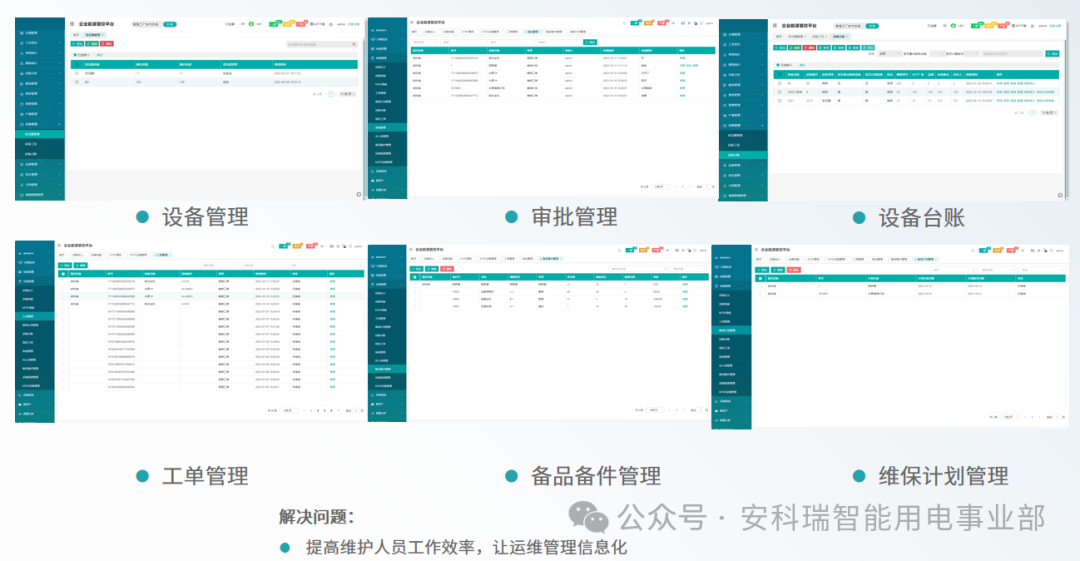Screen dimensions: 1080x561
Task: Tick header select-all checkbox in 备品备件管理 table
Action: [x=415, y=277]
